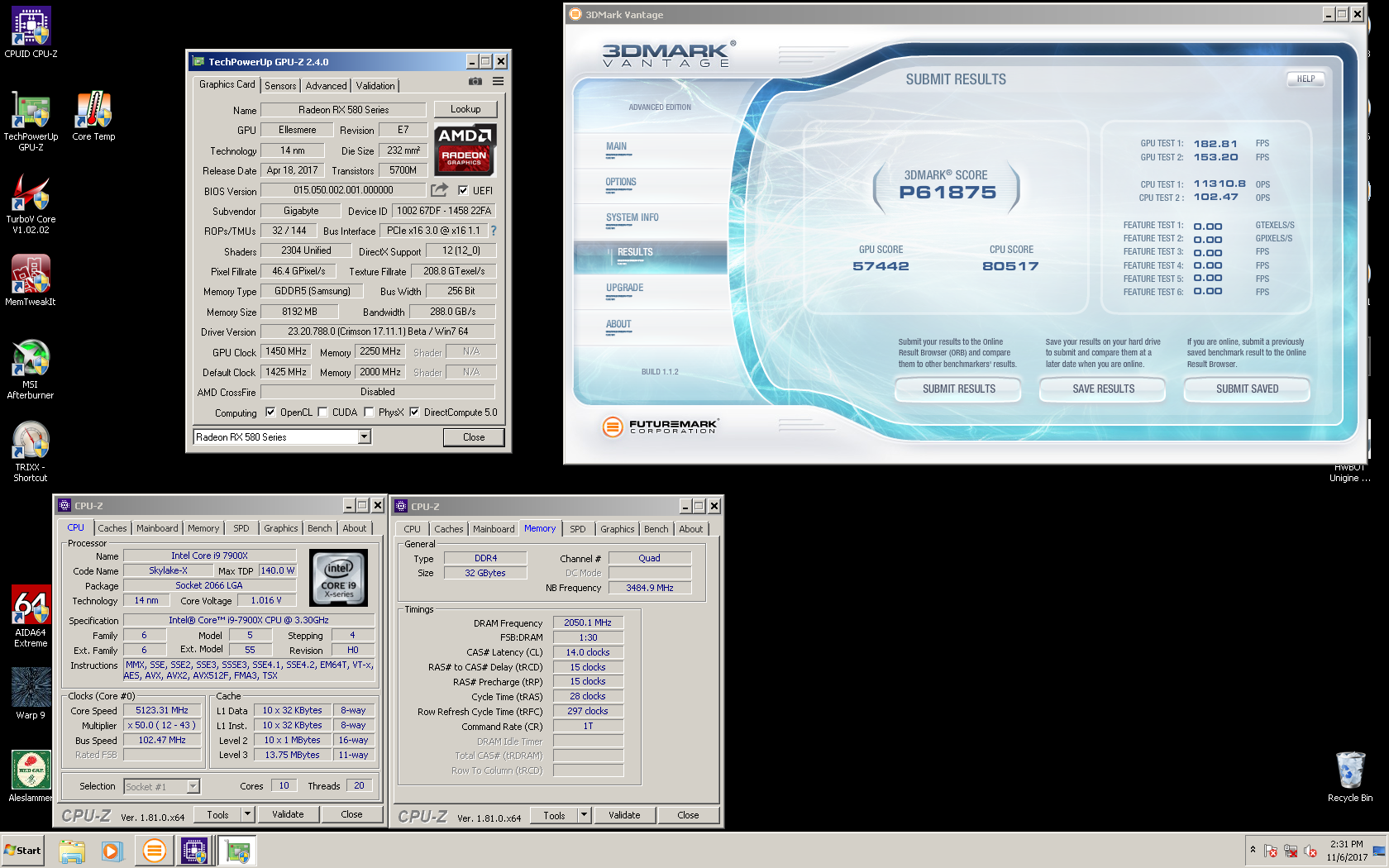This screenshot has height=868, width=1389.
Task: Click the DRAM Frequency value 2050.1 MHz
Action: point(588,622)
